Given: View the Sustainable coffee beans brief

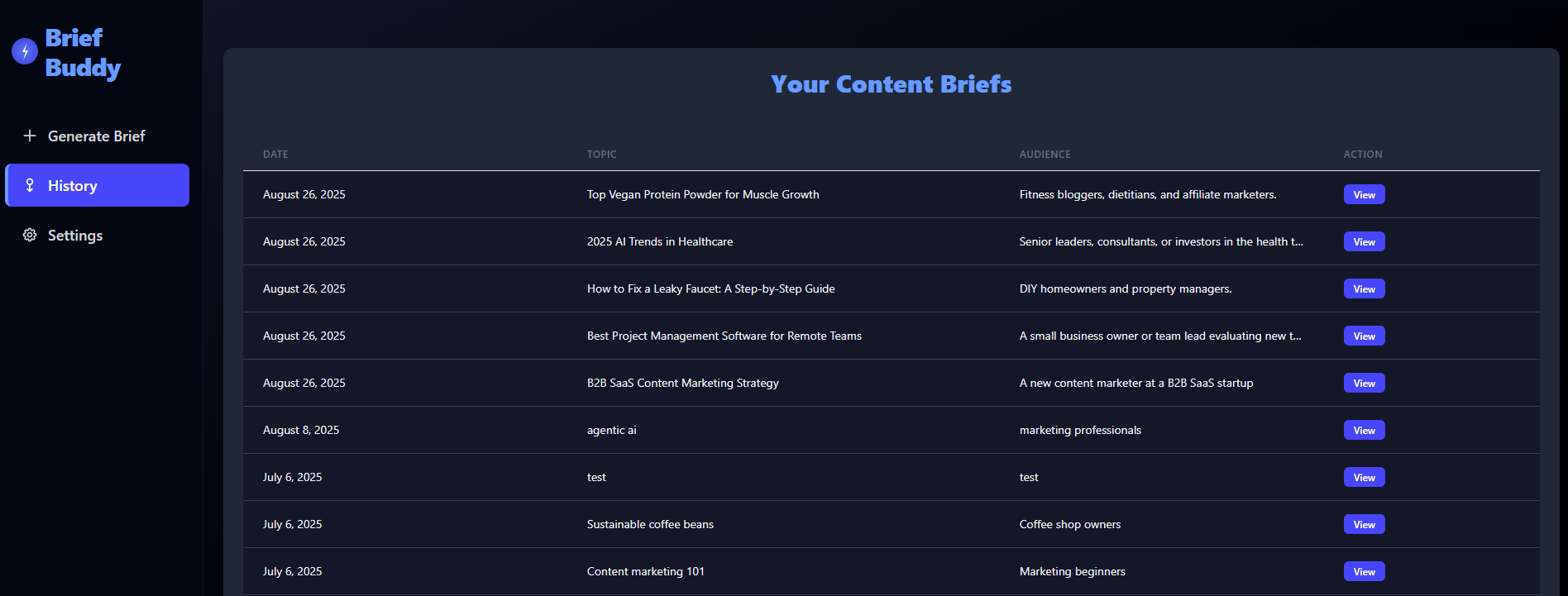Looking at the screenshot, I should [1364, 524].
